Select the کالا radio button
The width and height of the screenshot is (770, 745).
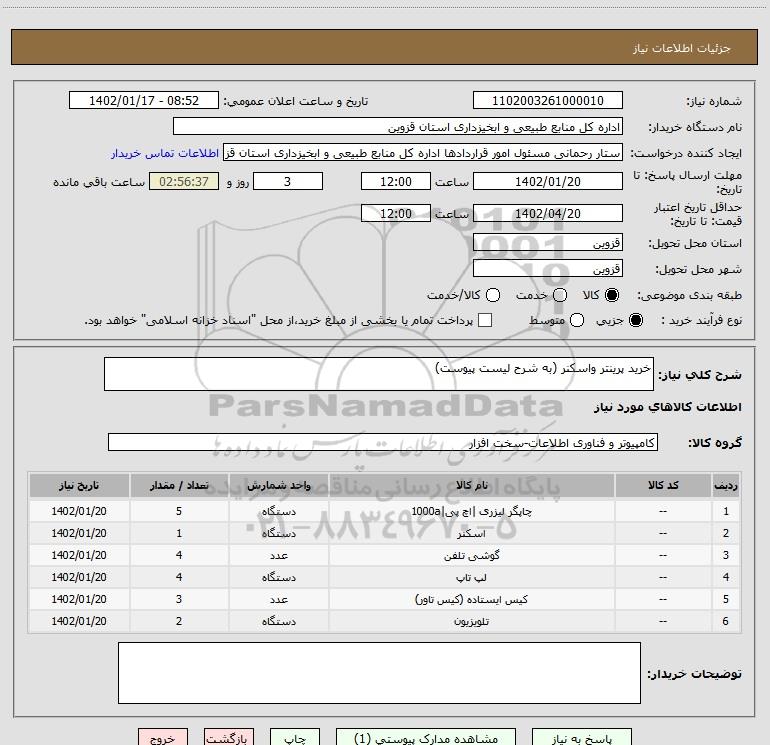(612, 295)
